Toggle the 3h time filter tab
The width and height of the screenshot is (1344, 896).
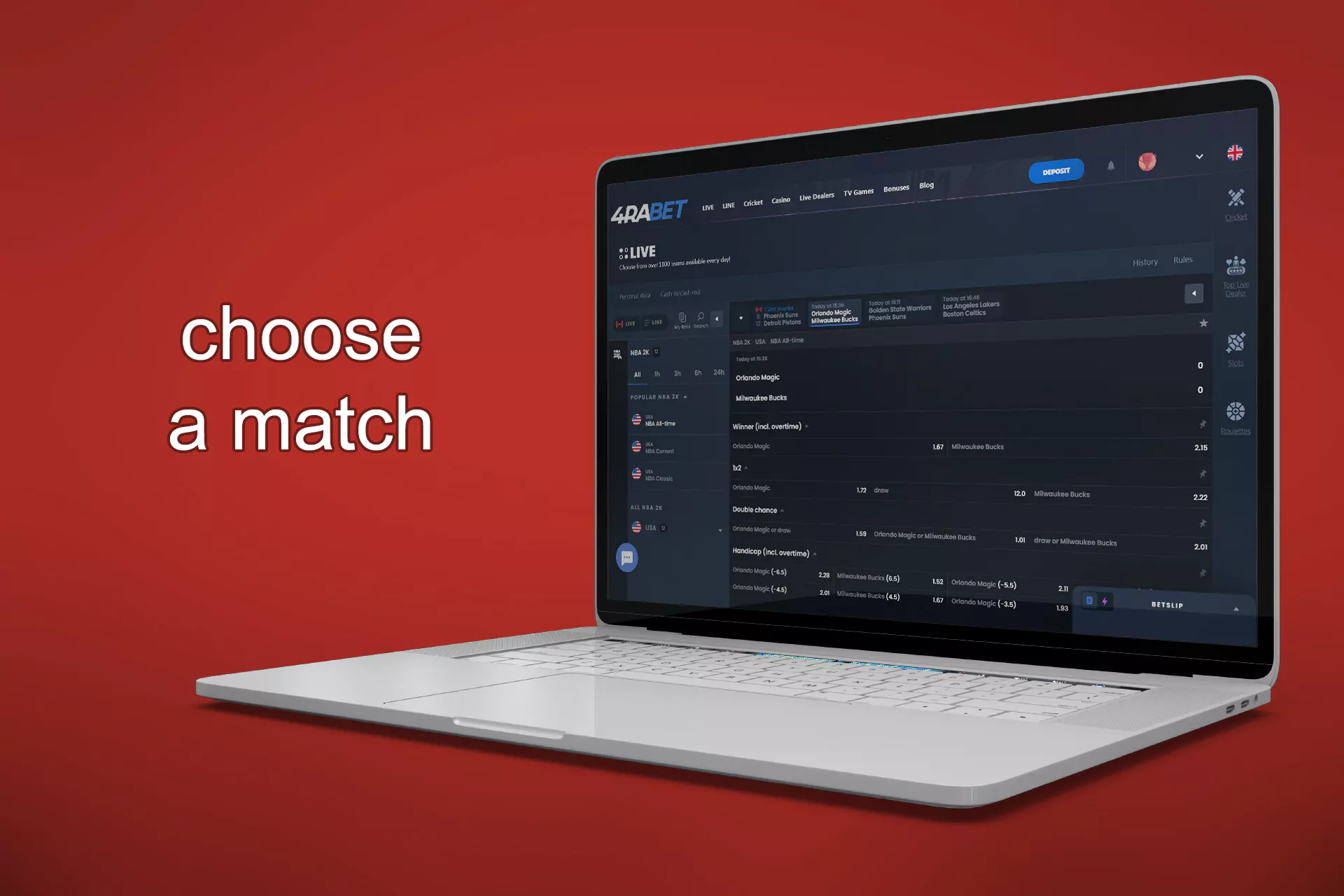coord(676,374)
